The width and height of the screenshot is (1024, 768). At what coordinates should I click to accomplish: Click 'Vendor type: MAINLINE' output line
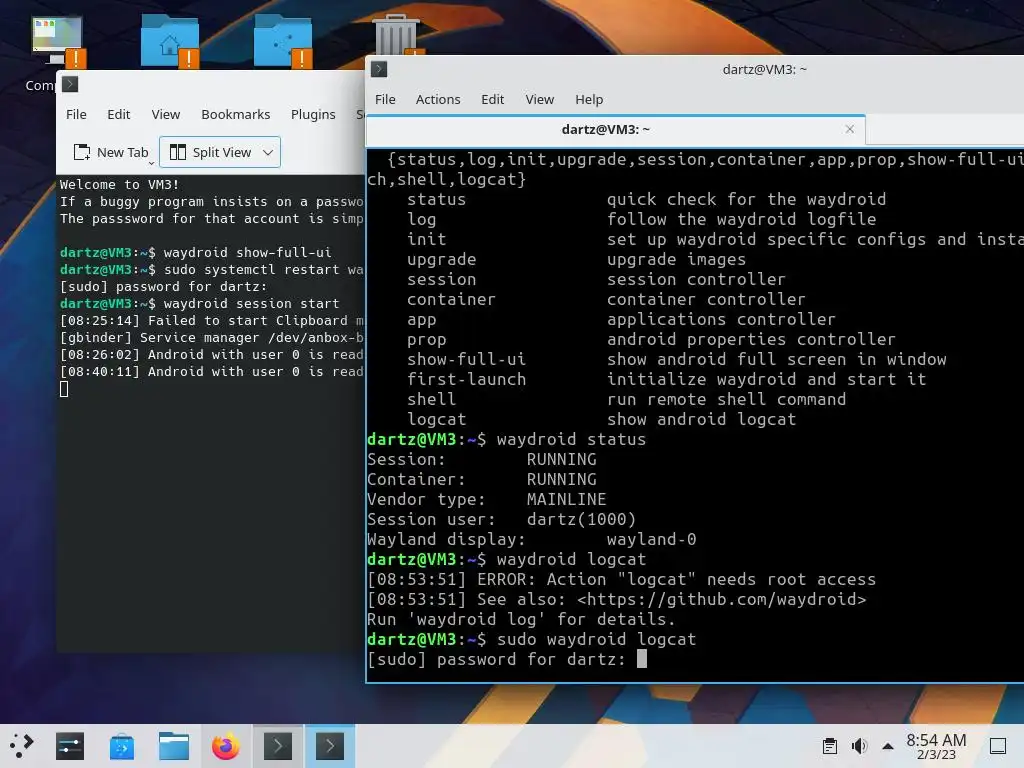pyautogui.click(x=487, y=500)
